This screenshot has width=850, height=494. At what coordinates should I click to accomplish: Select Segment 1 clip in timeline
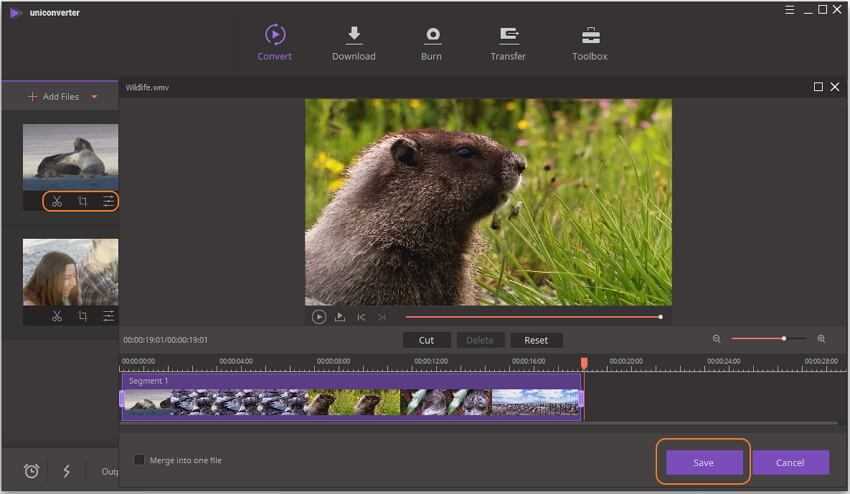tap(350, 401)
